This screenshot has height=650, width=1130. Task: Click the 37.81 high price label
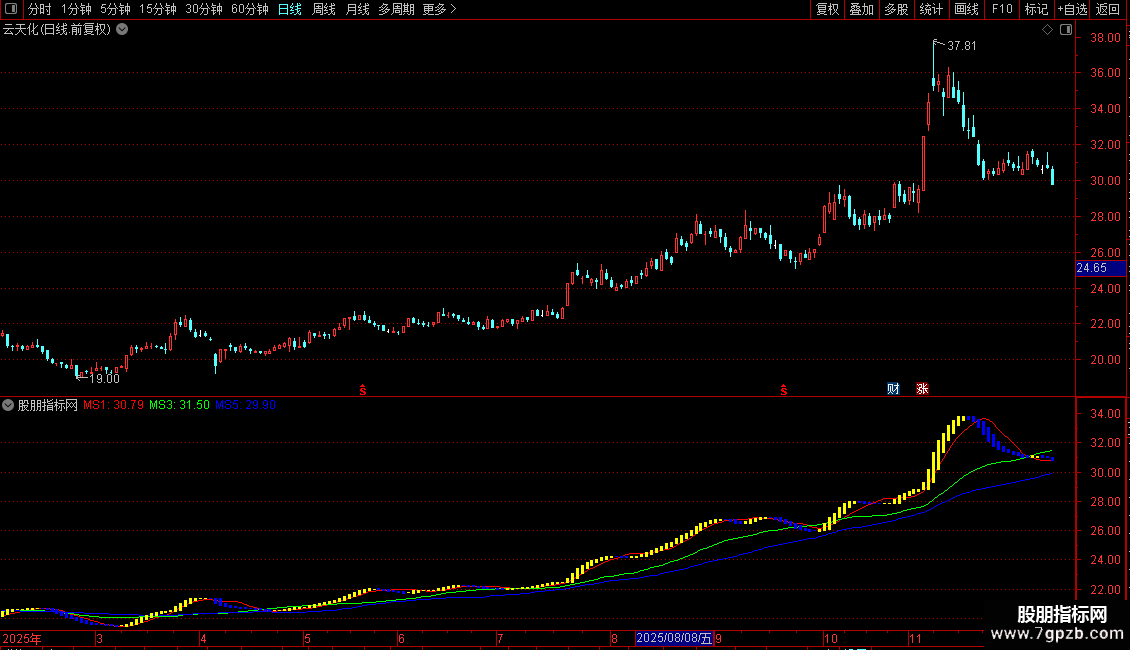coord(961,46)
